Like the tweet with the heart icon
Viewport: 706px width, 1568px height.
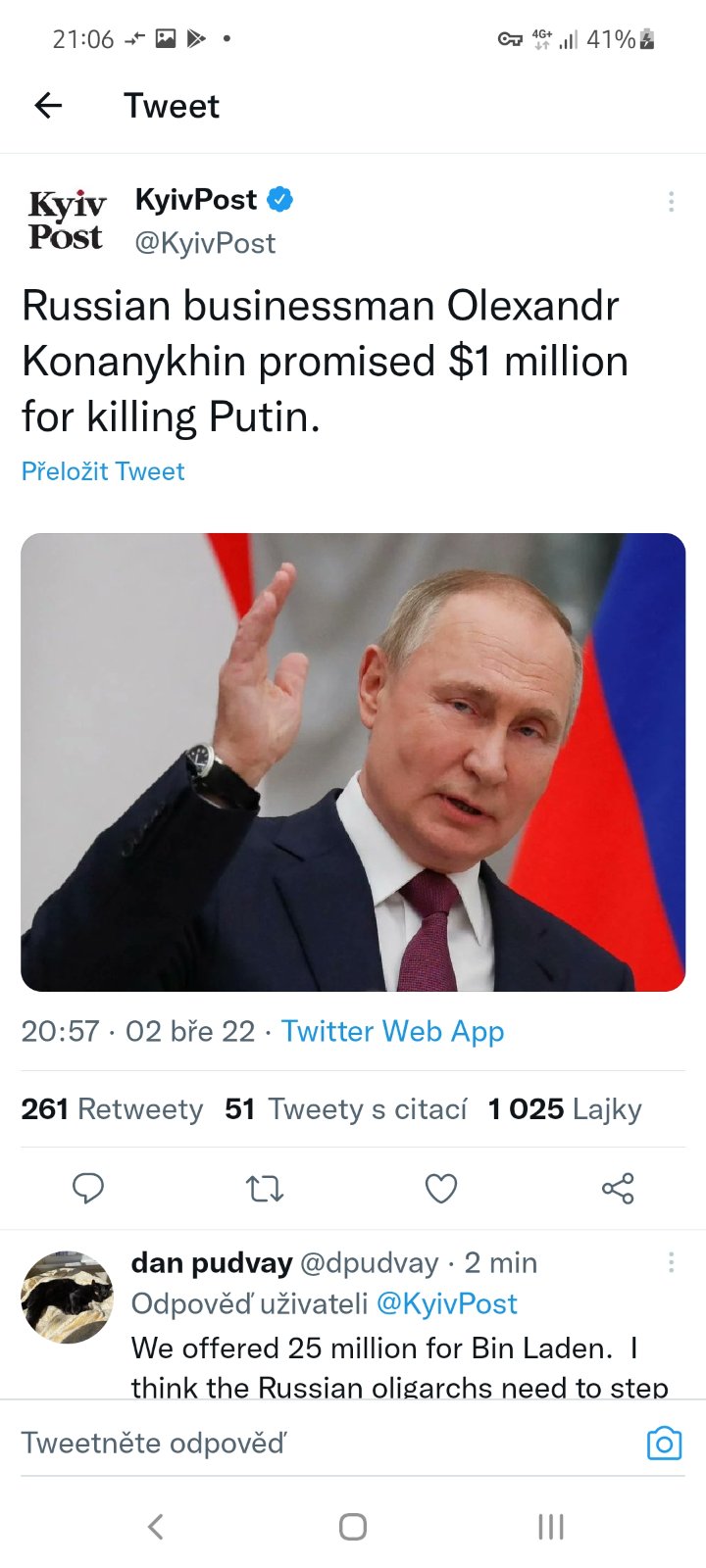[x=441, y=1189]
